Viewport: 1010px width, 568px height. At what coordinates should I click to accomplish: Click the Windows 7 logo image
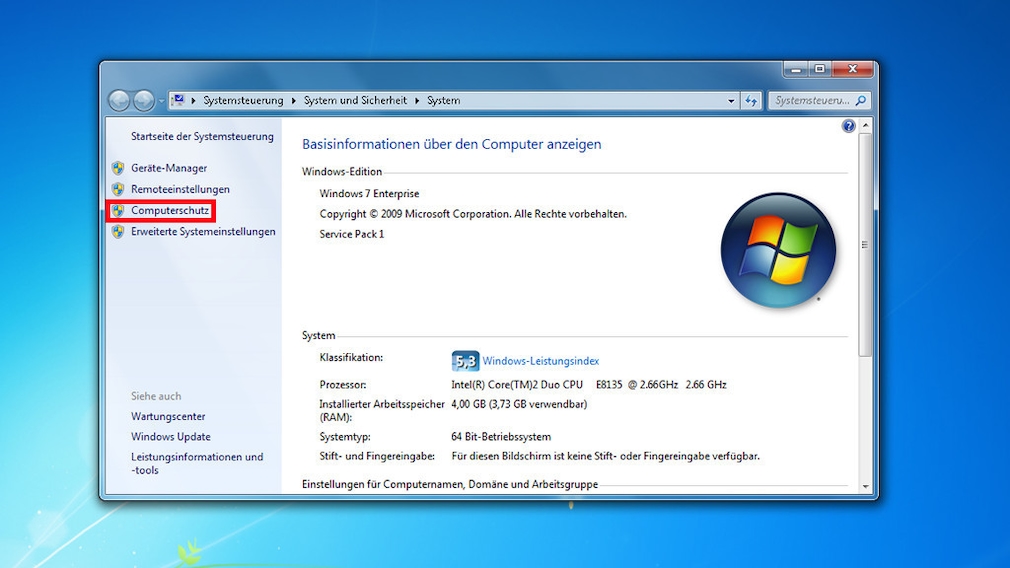778,251
